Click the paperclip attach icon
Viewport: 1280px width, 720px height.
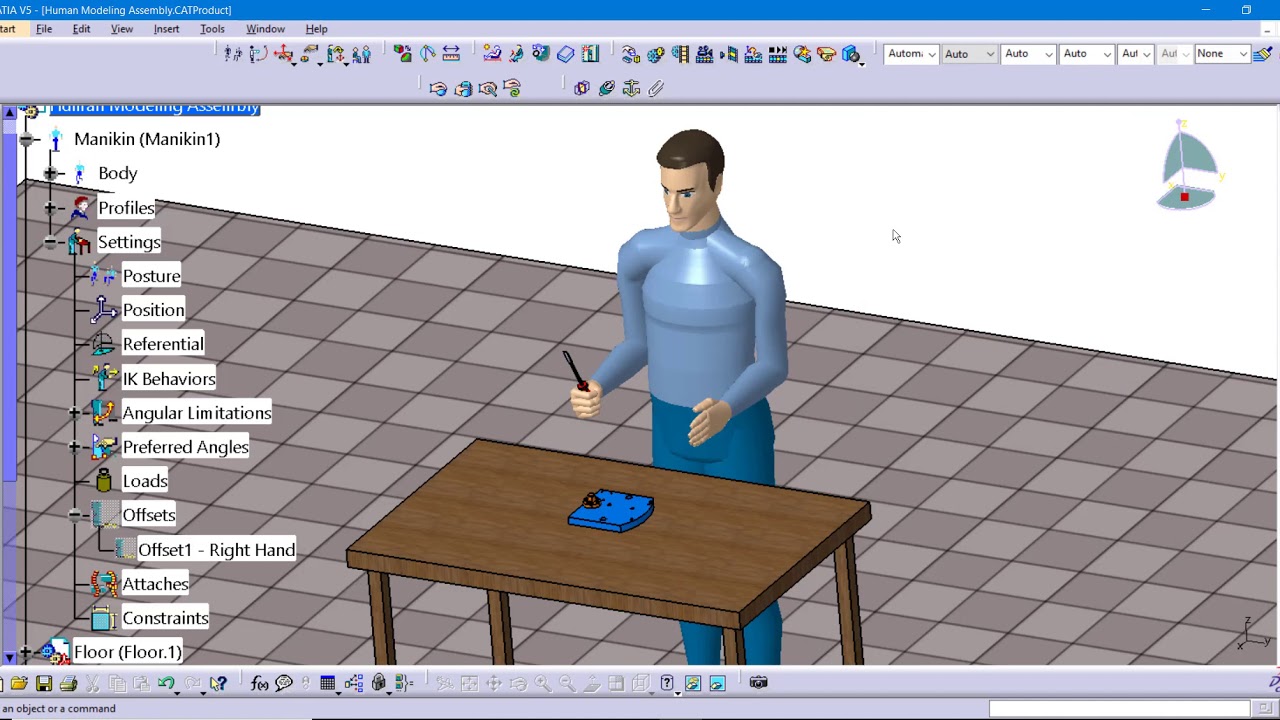[656, 88]
